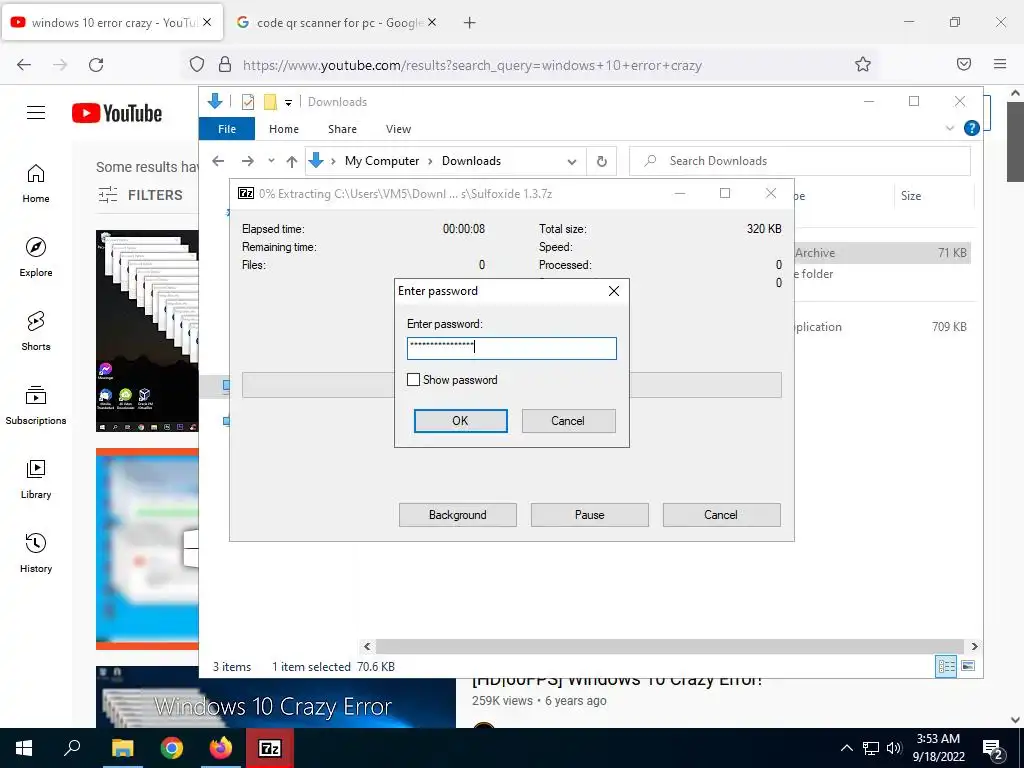The height and width of the screenshot is (768, 1024).
Task: Expand the address bar history dropdown
Action: point(572,161)
